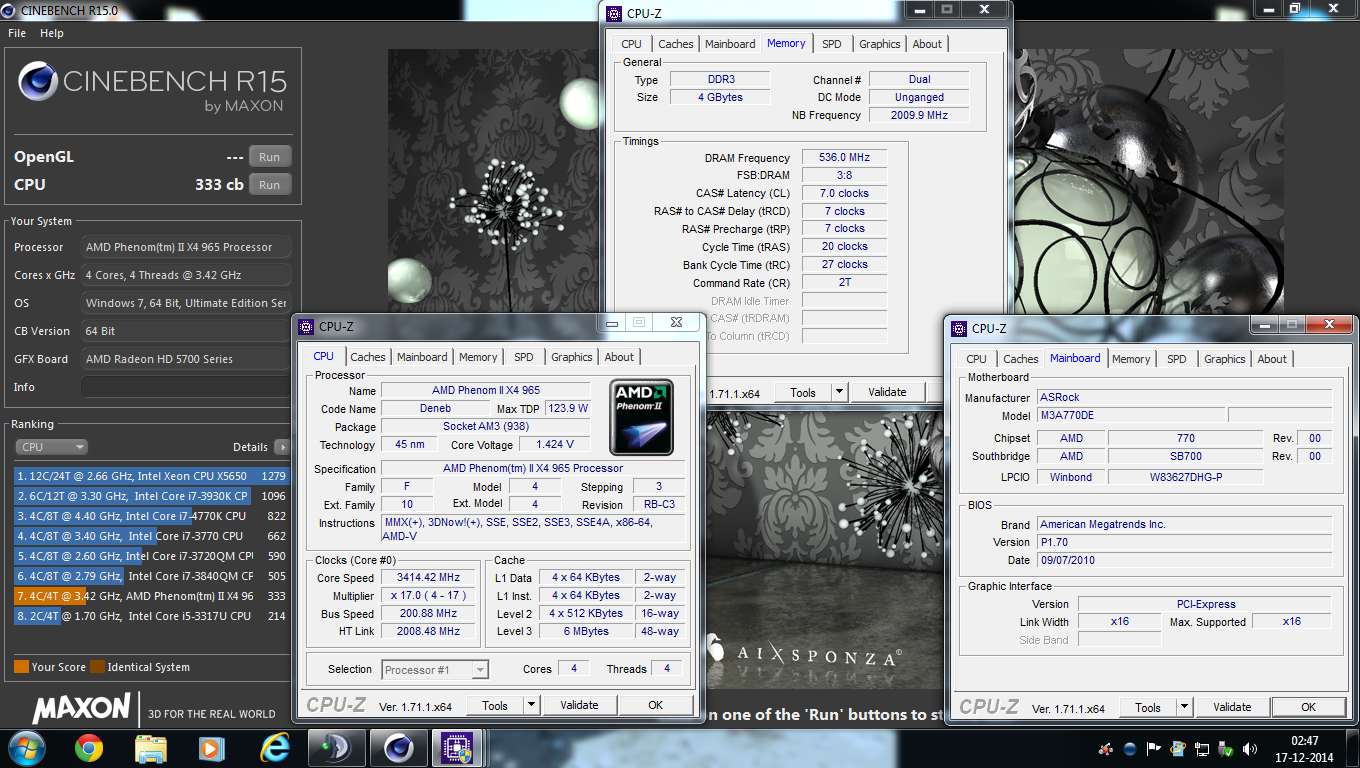1360x768 pixels.
Task: Click Tools button in CPU-Z Mainboard window
Action: pos(1148,707)
